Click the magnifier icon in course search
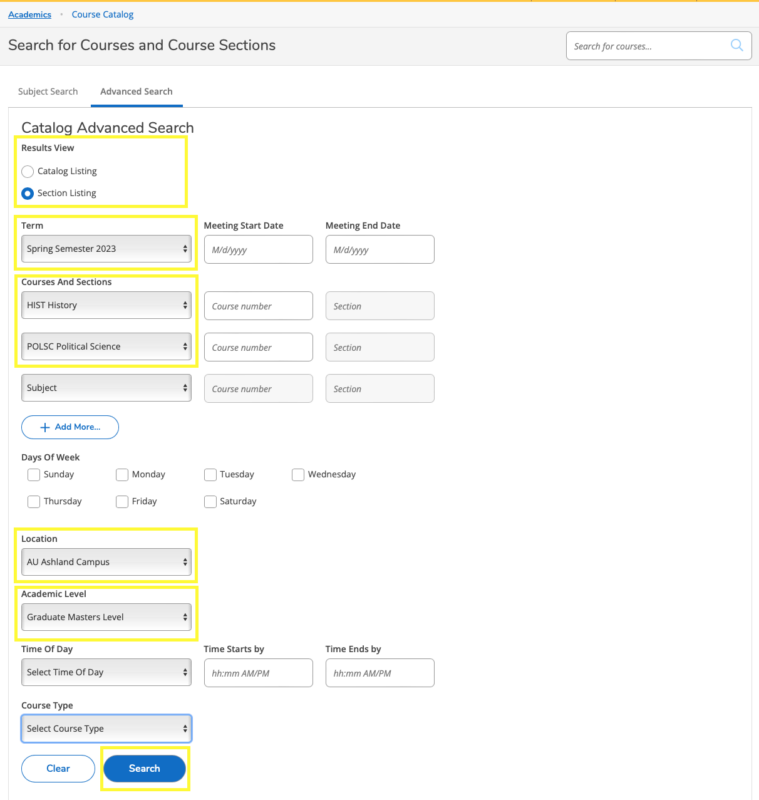 click(x=737, y=46)
